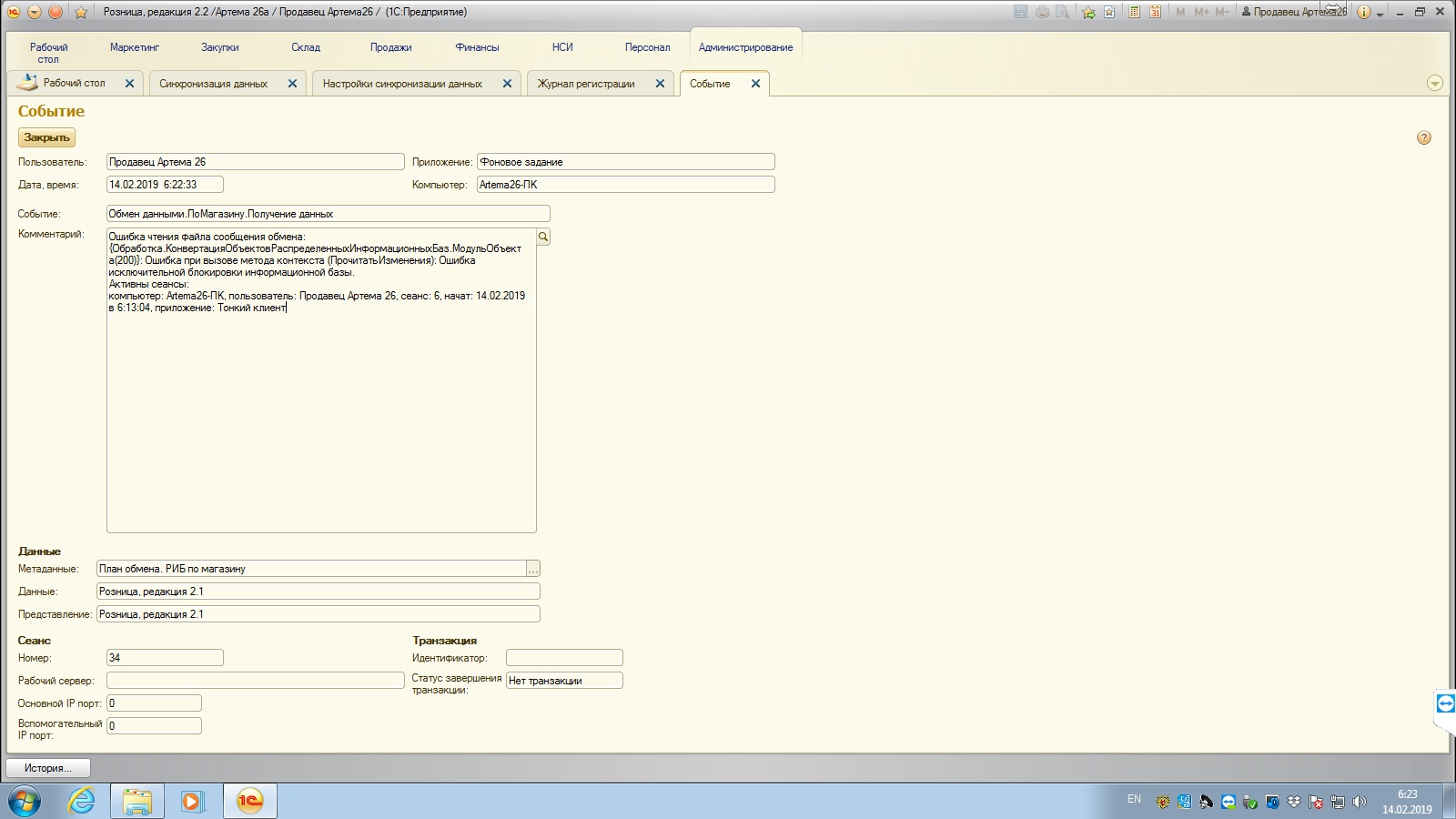Open the Windows Start button
This screenshot has height=819, width=1456.
point(25,801)
